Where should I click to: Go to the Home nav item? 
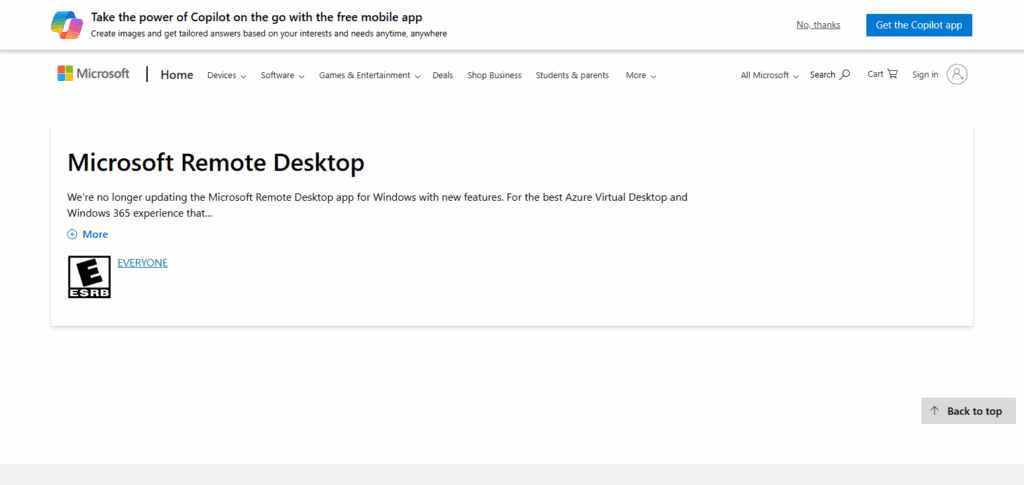tap(177, 75)
